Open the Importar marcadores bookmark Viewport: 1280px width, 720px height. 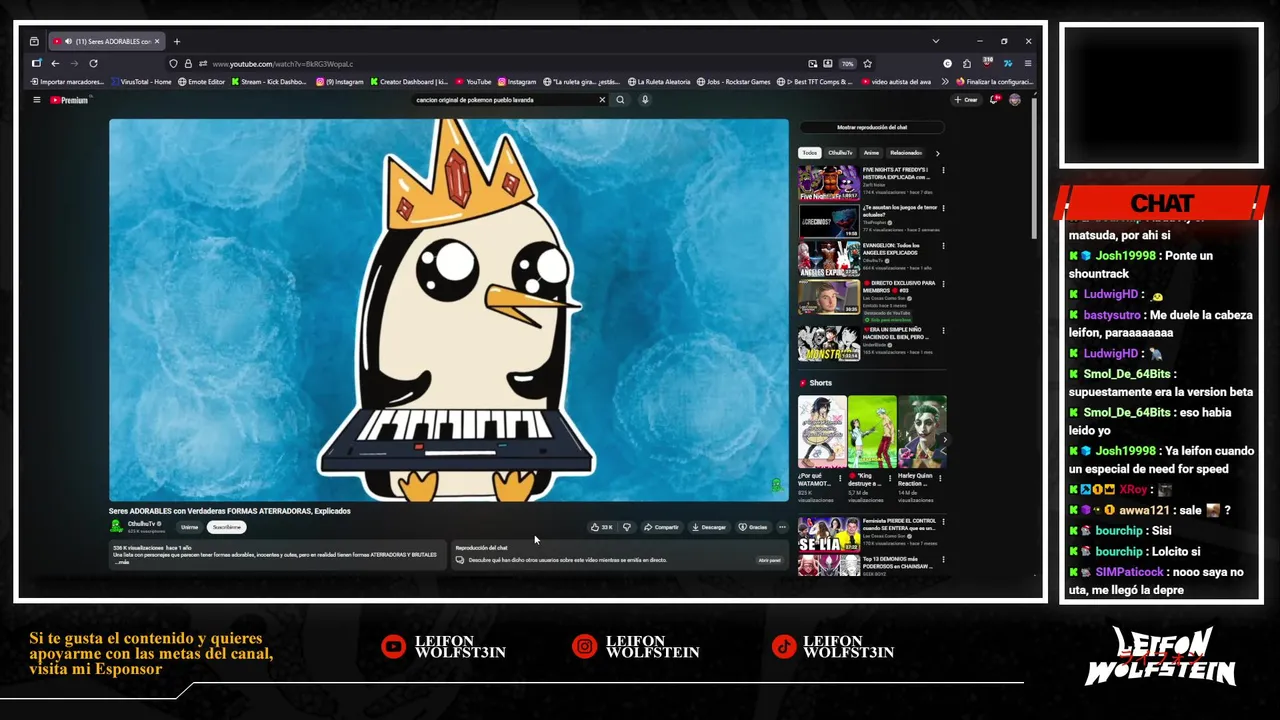(67, 82)
